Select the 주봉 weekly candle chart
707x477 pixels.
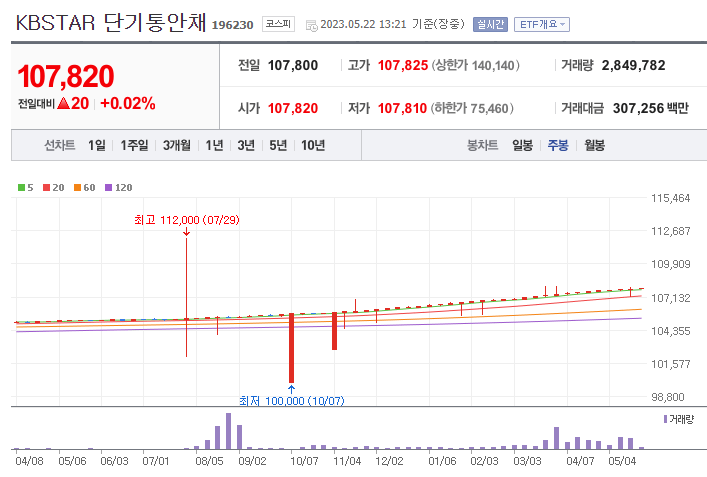point(557,145)
